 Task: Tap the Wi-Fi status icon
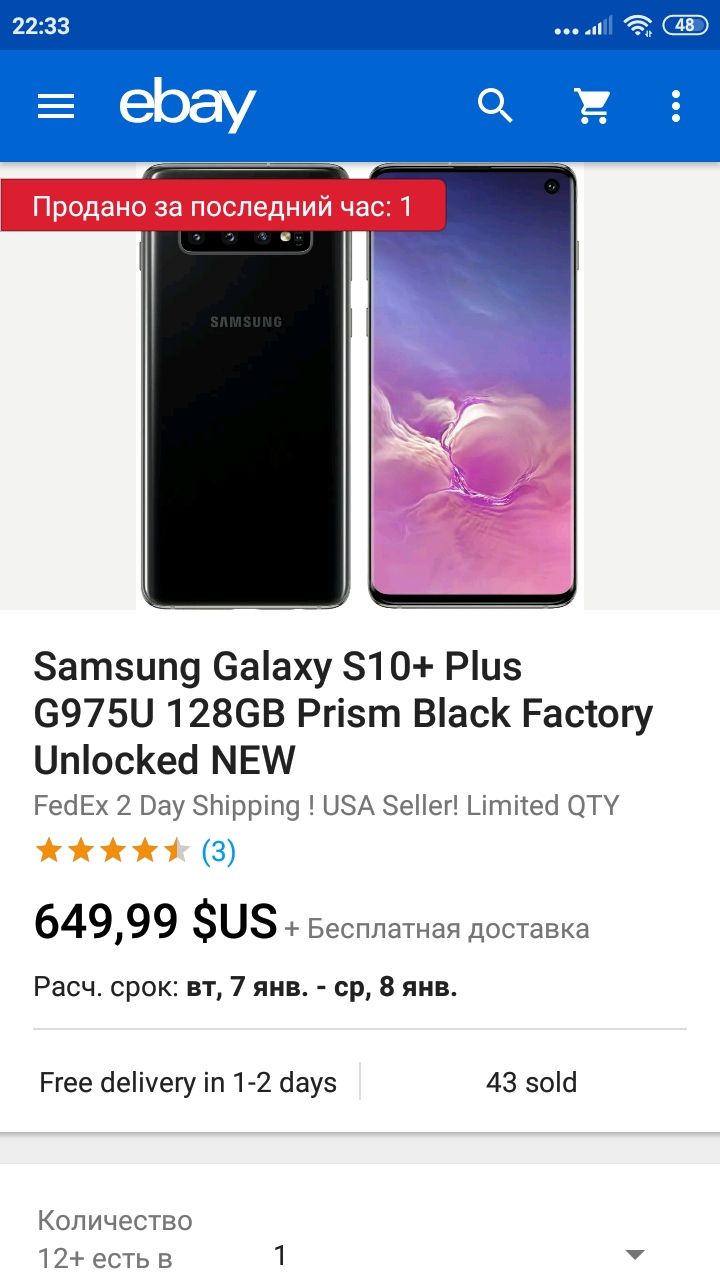click(637, 26)
